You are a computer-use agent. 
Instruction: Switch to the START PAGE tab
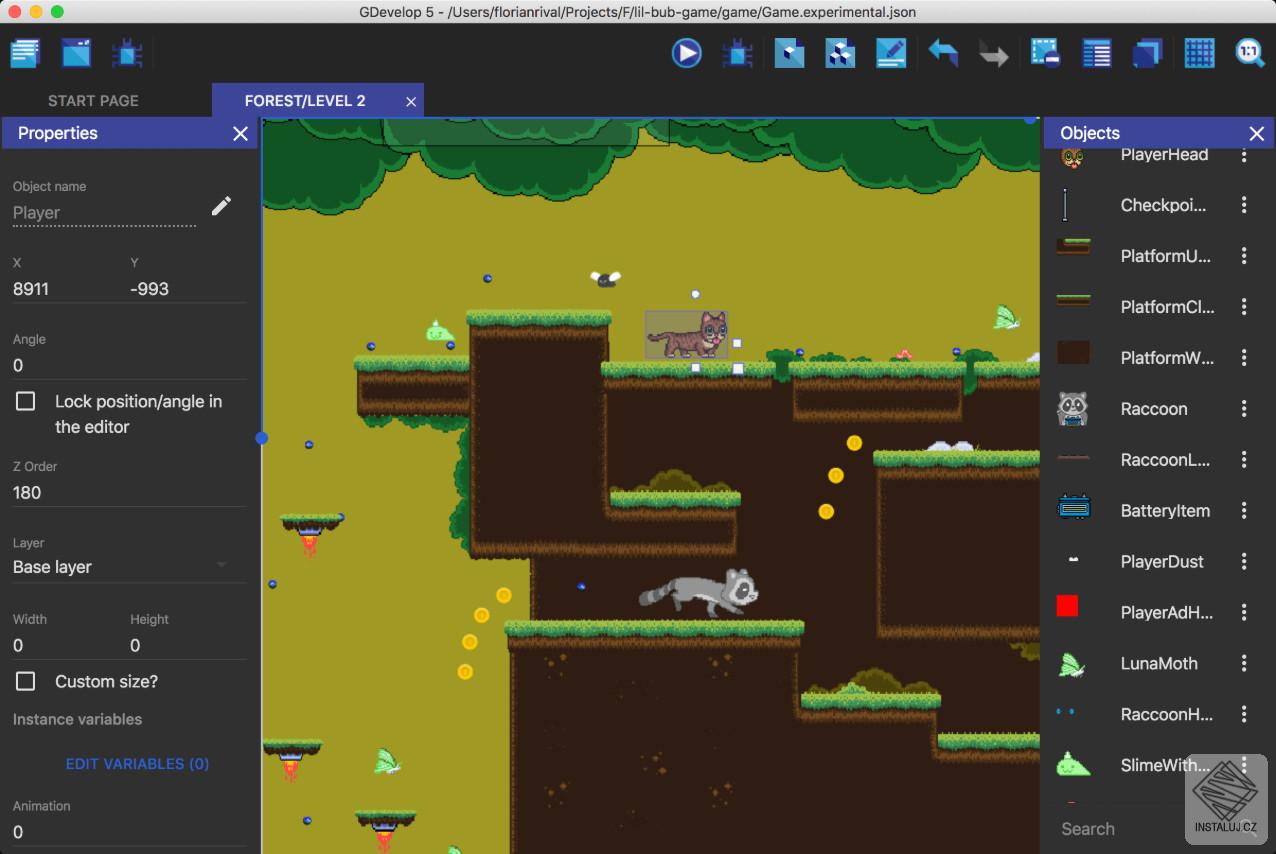[93, 101]
